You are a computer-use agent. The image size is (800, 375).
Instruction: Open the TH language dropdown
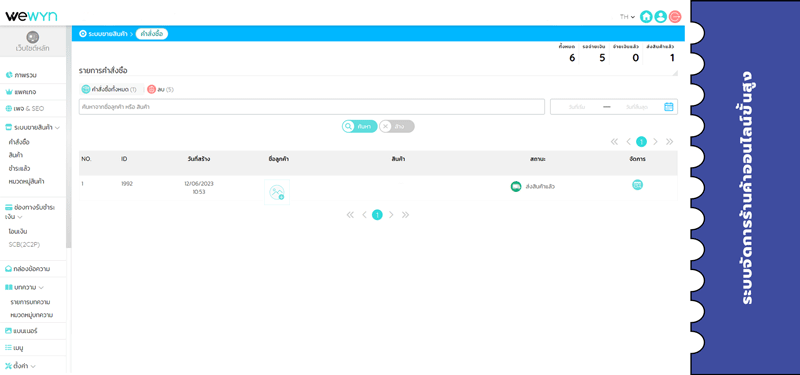click(627, 17)
